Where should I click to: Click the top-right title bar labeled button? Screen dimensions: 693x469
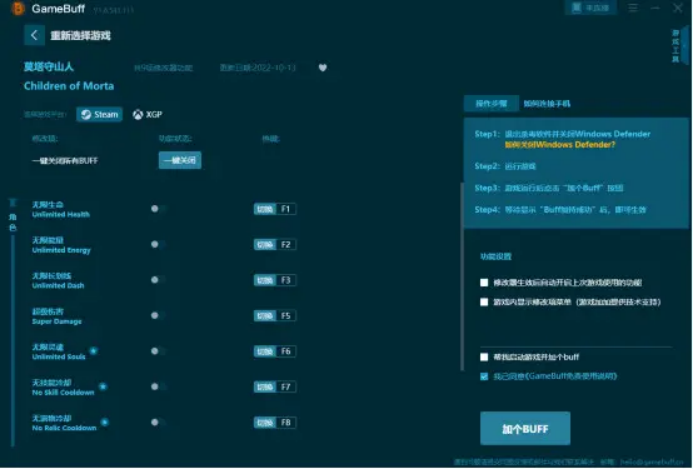(590, 8)
